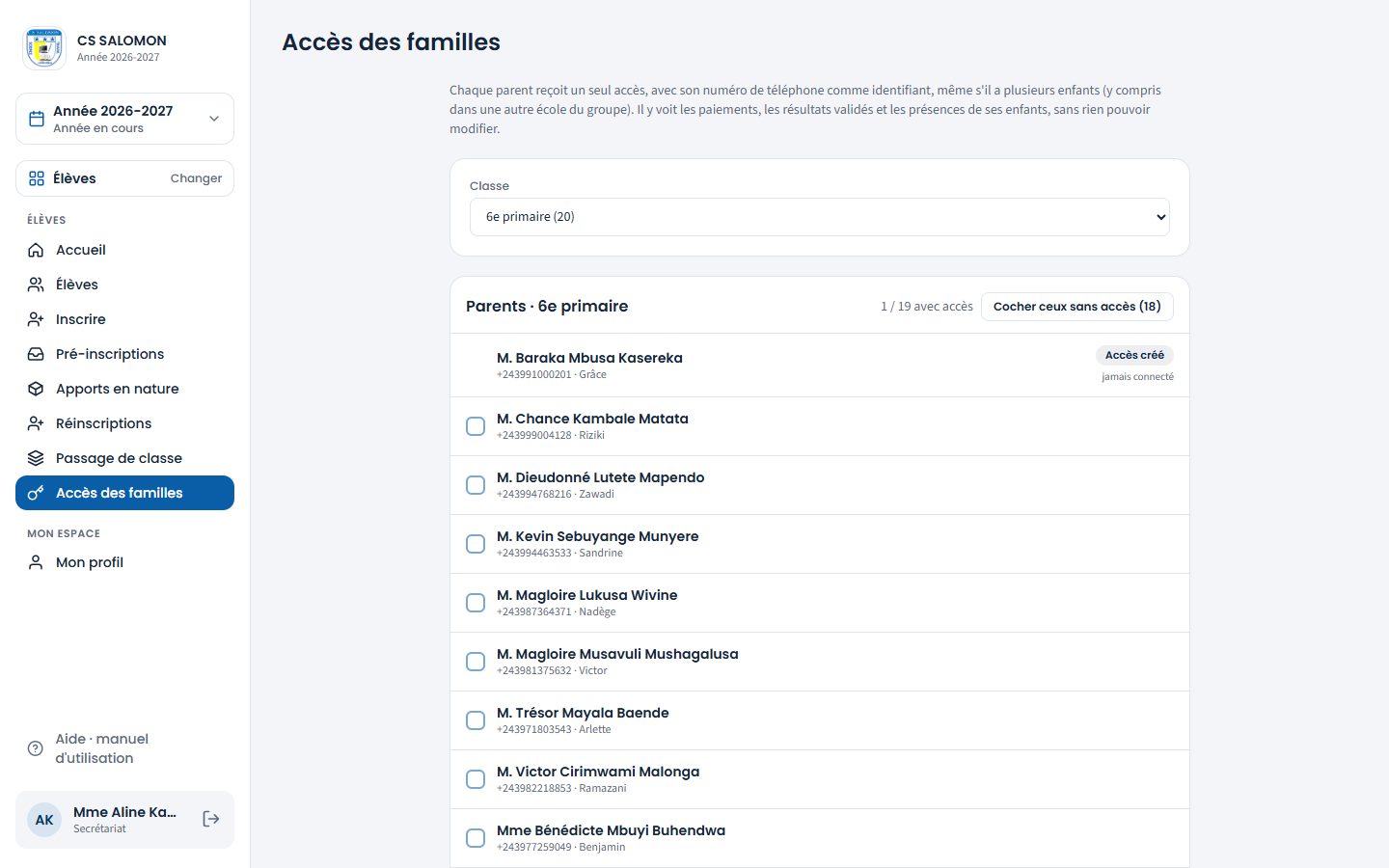The width and height of the screenshot is (1389, 868).
Task: Click the key icon for Accès des familles
Action: 36,493
